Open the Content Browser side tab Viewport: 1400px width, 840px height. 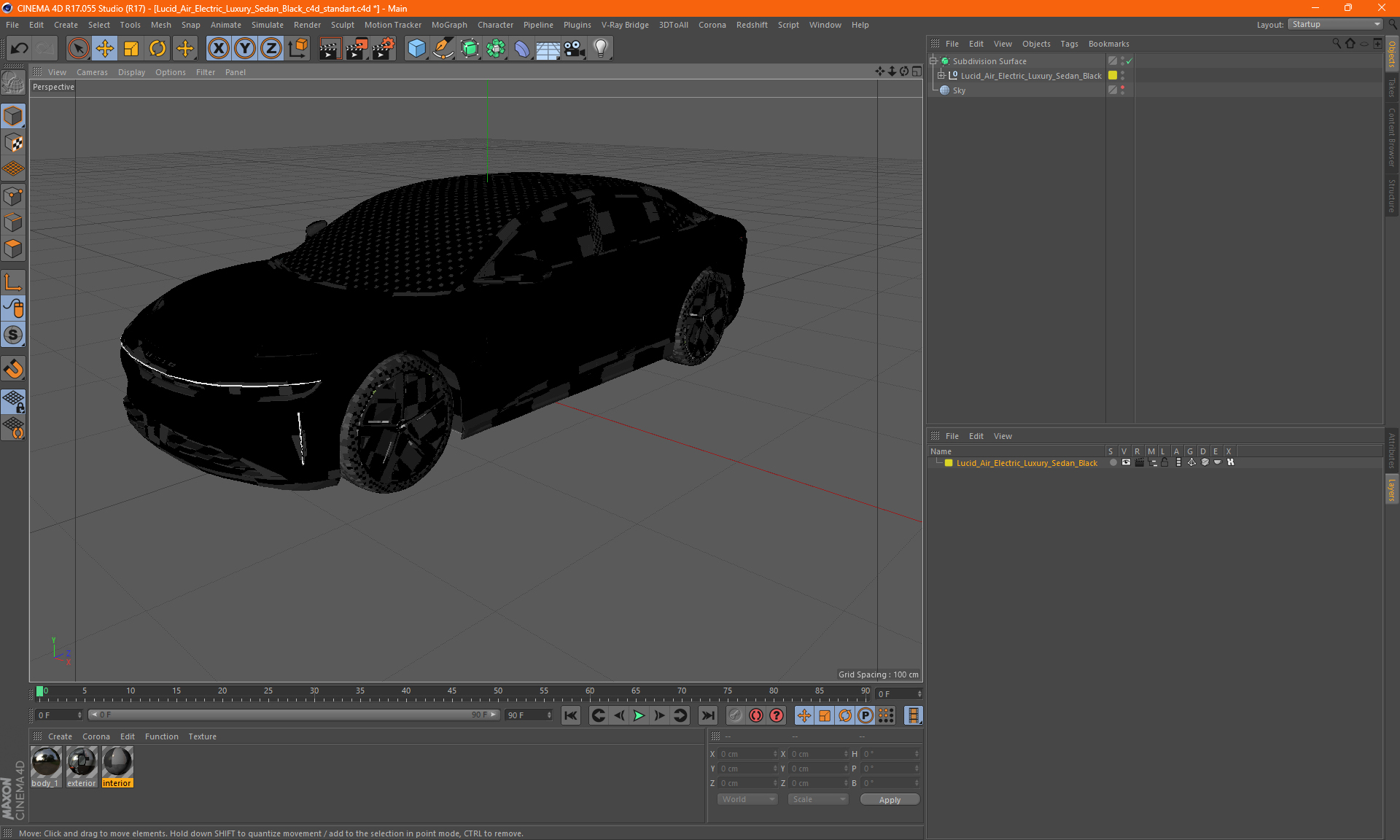point(1392,137)
